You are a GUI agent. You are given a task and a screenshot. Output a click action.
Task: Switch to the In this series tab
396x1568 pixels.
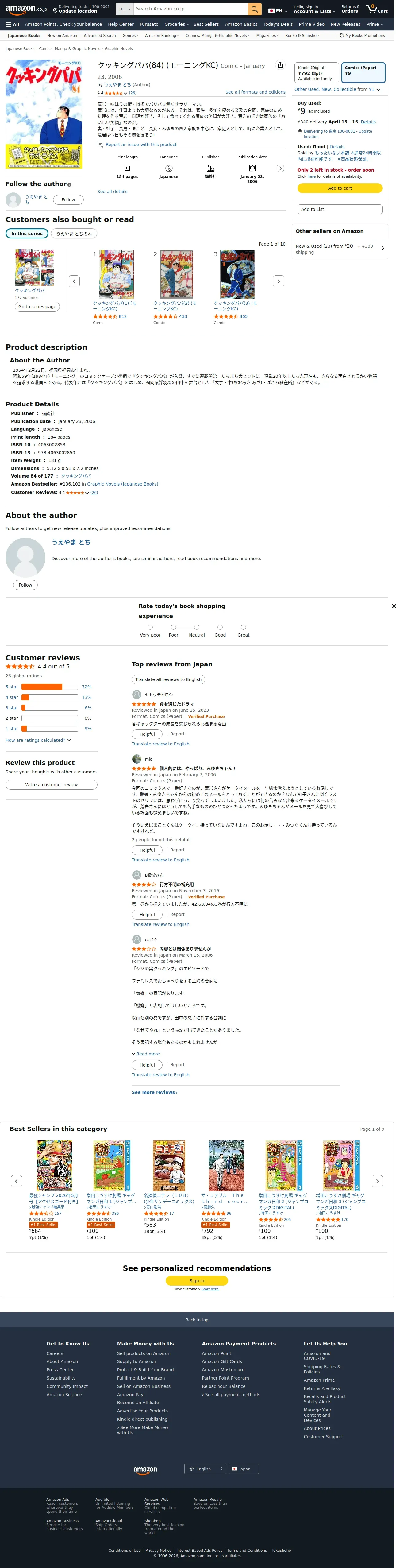coord(27,234)
